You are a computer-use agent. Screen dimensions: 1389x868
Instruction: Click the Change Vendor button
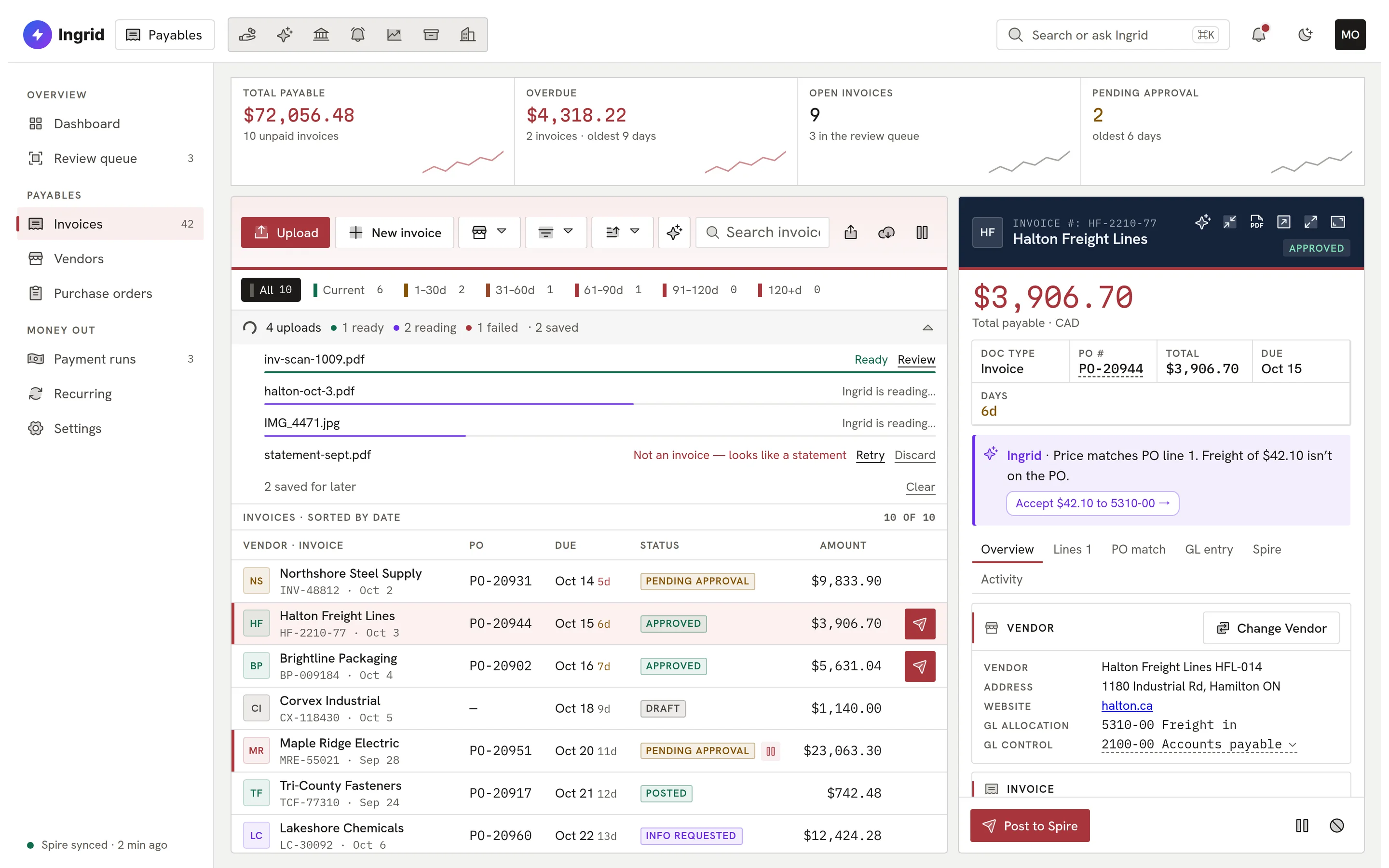tap(1271, 628)
